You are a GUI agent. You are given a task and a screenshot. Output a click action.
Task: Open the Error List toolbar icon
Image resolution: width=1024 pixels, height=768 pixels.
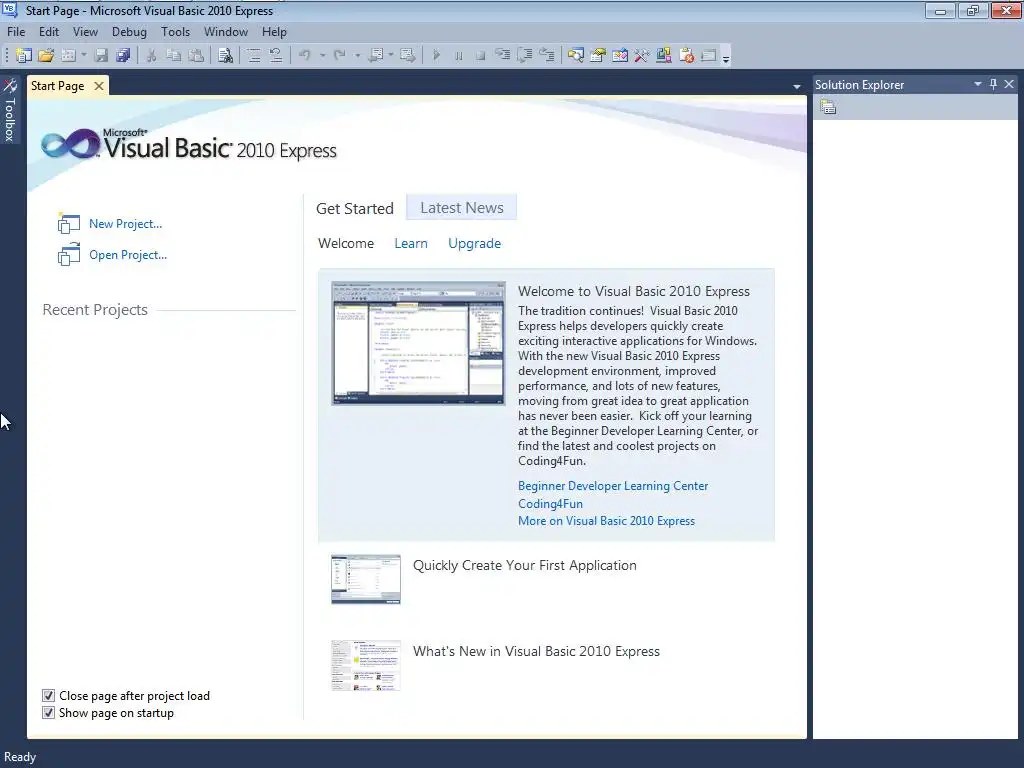pyautogui.click(x=686, y=56)
